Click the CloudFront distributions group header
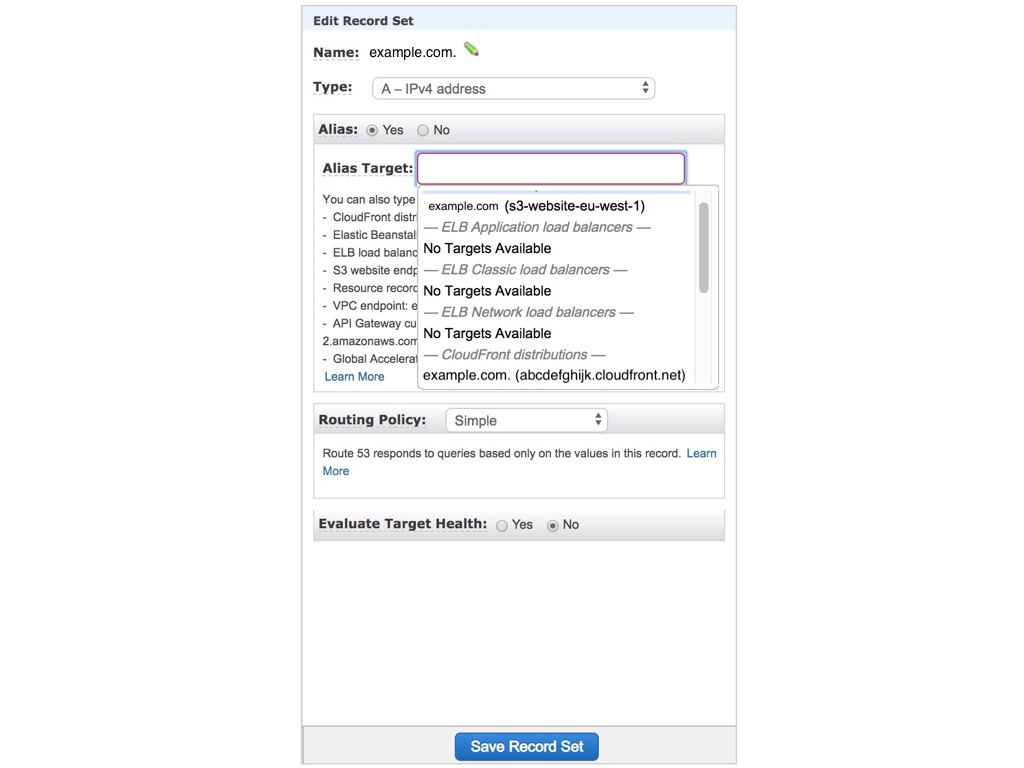 click(515, 355)
